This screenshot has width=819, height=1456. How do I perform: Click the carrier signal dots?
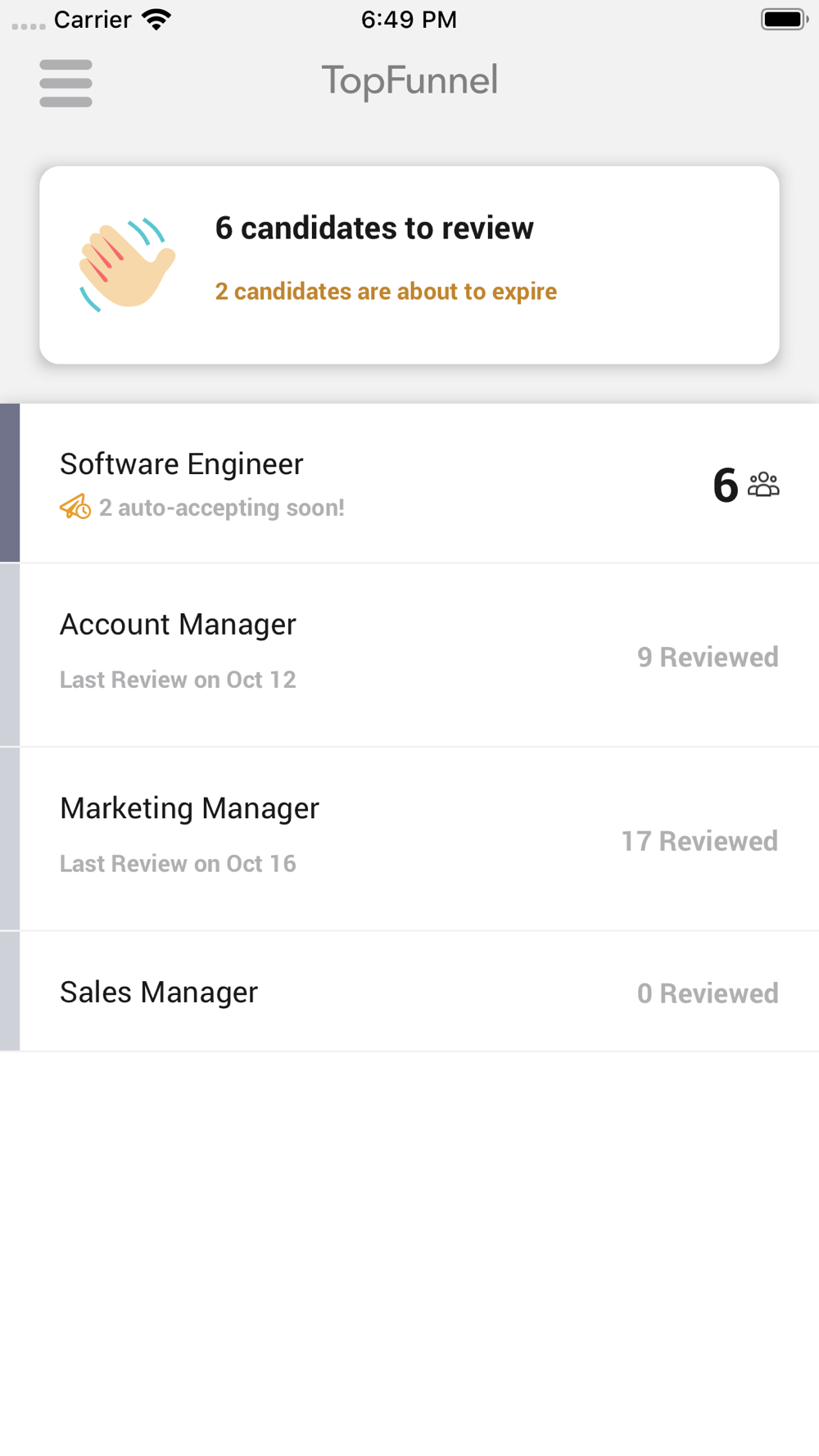click(29, 26)
